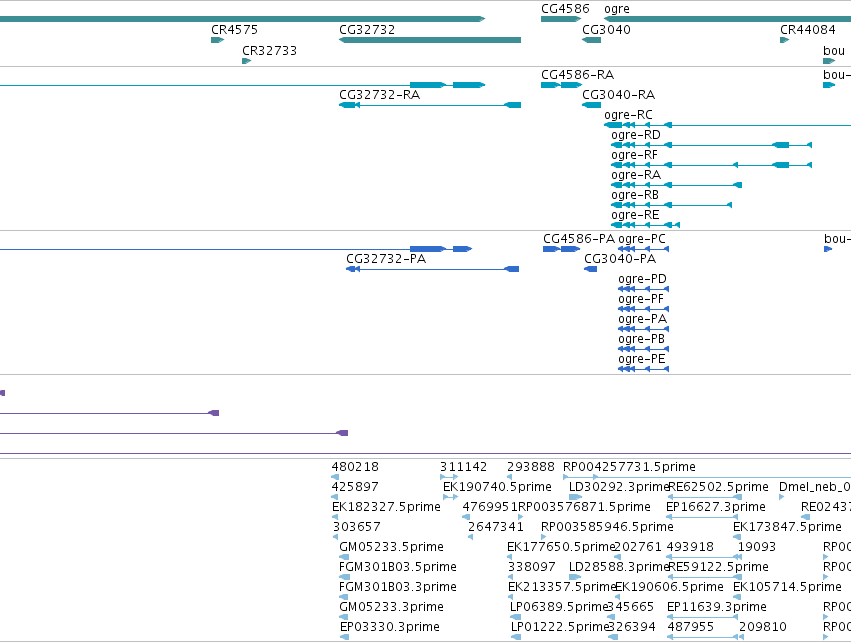Screen dimensions: 851x642
Task: Click EST 425897
Action: pyautogui.click(x=355, y=487)
